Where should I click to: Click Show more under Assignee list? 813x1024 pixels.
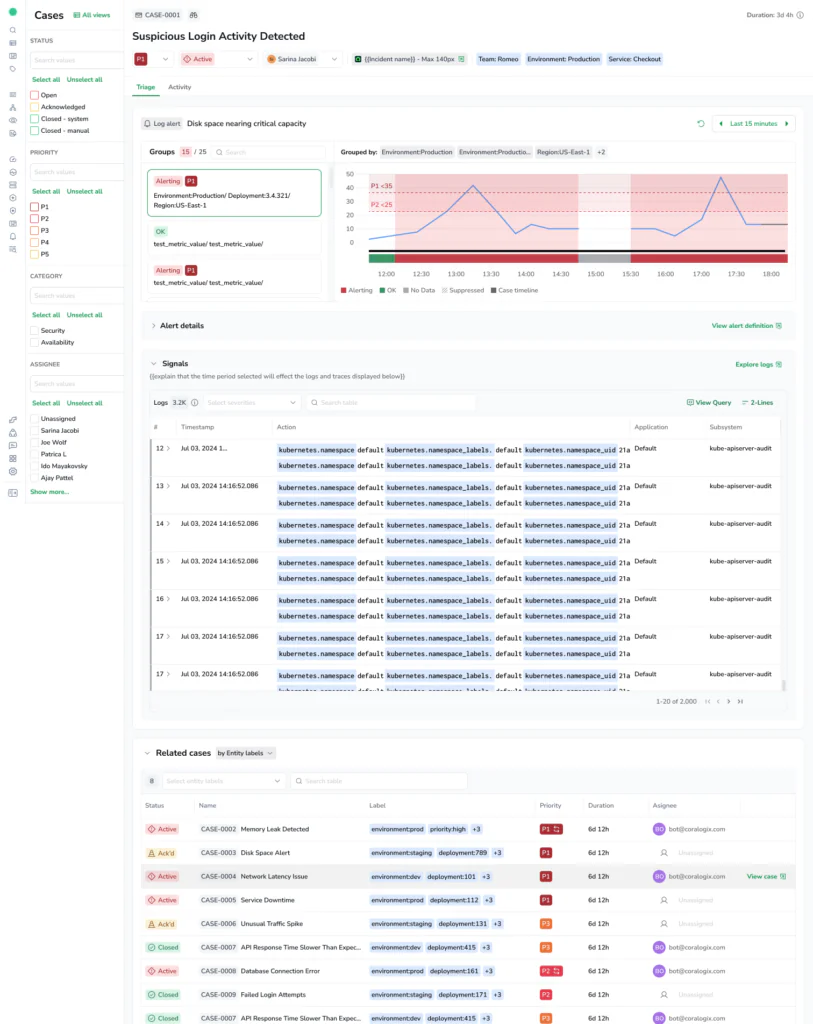[x=49, y=492]
